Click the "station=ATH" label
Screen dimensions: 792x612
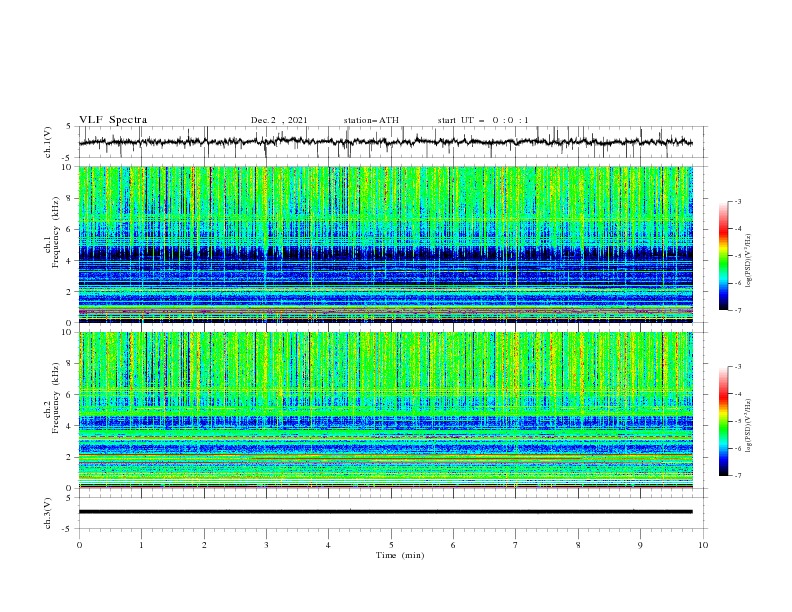[371, 120]
